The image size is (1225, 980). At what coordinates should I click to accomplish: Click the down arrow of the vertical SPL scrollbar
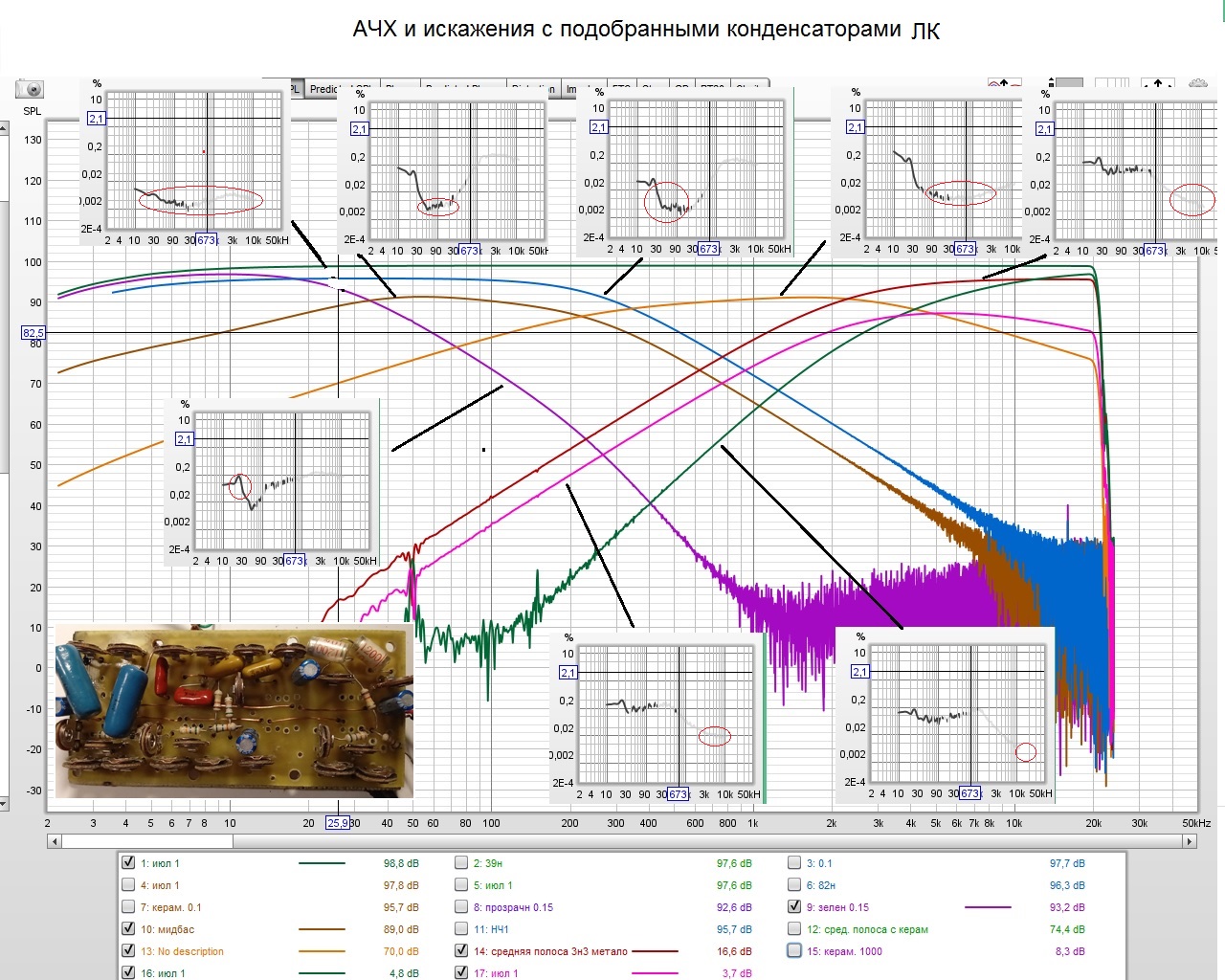tap(4, 805)
